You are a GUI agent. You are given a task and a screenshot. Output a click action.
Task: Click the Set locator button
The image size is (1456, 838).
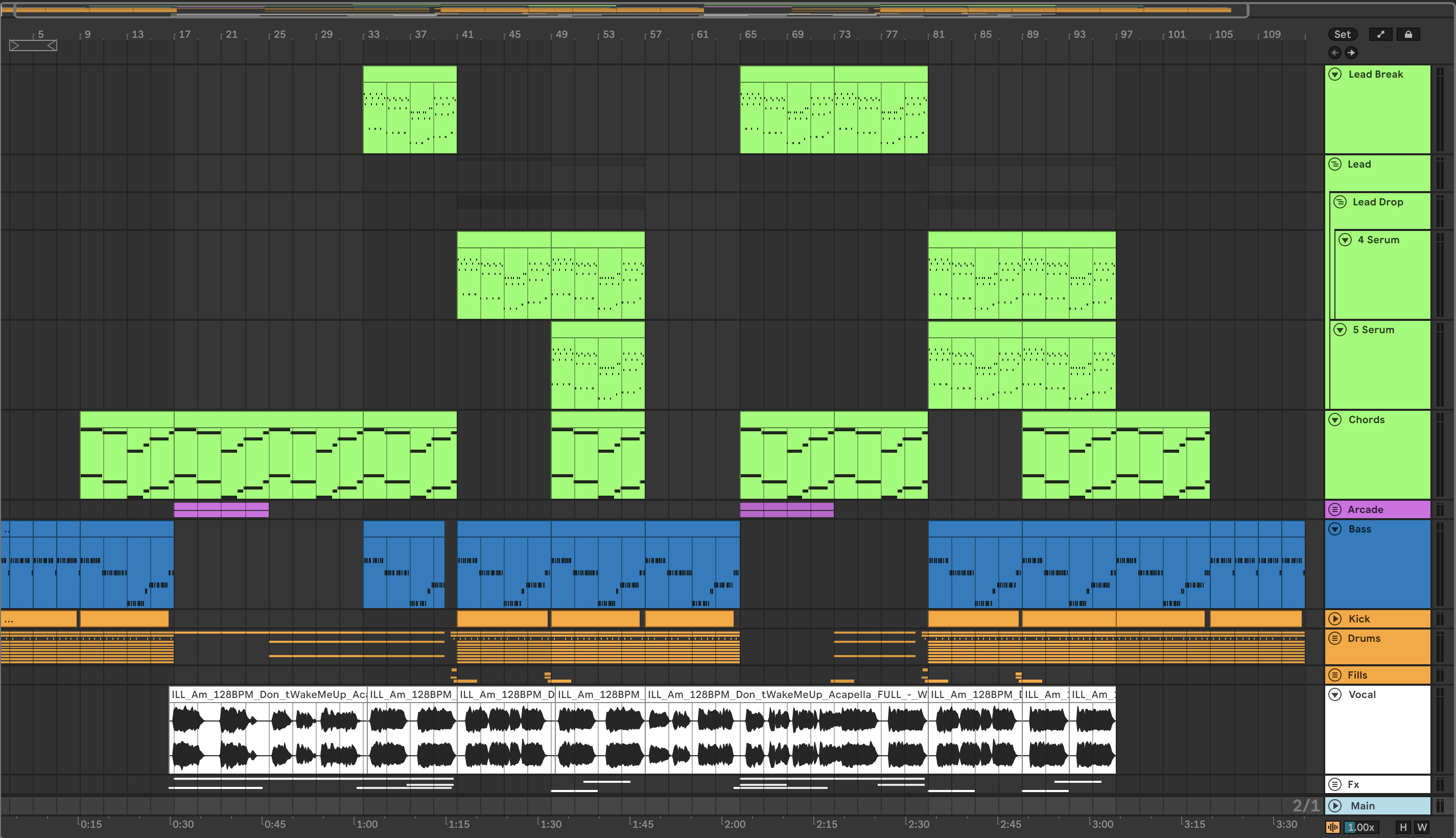point(1342,35)
